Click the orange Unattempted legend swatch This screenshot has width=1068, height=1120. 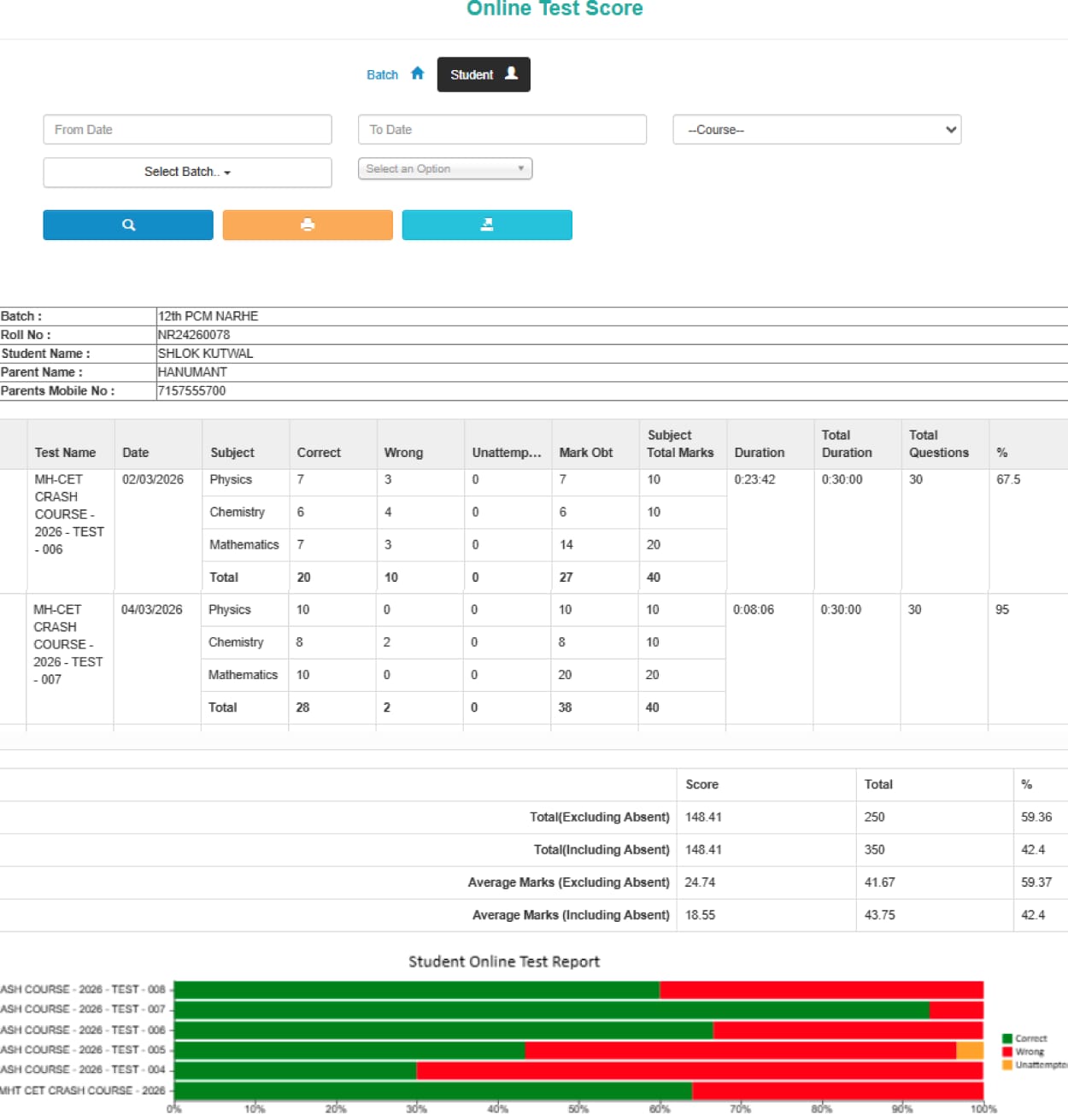coord(1006,1065)
